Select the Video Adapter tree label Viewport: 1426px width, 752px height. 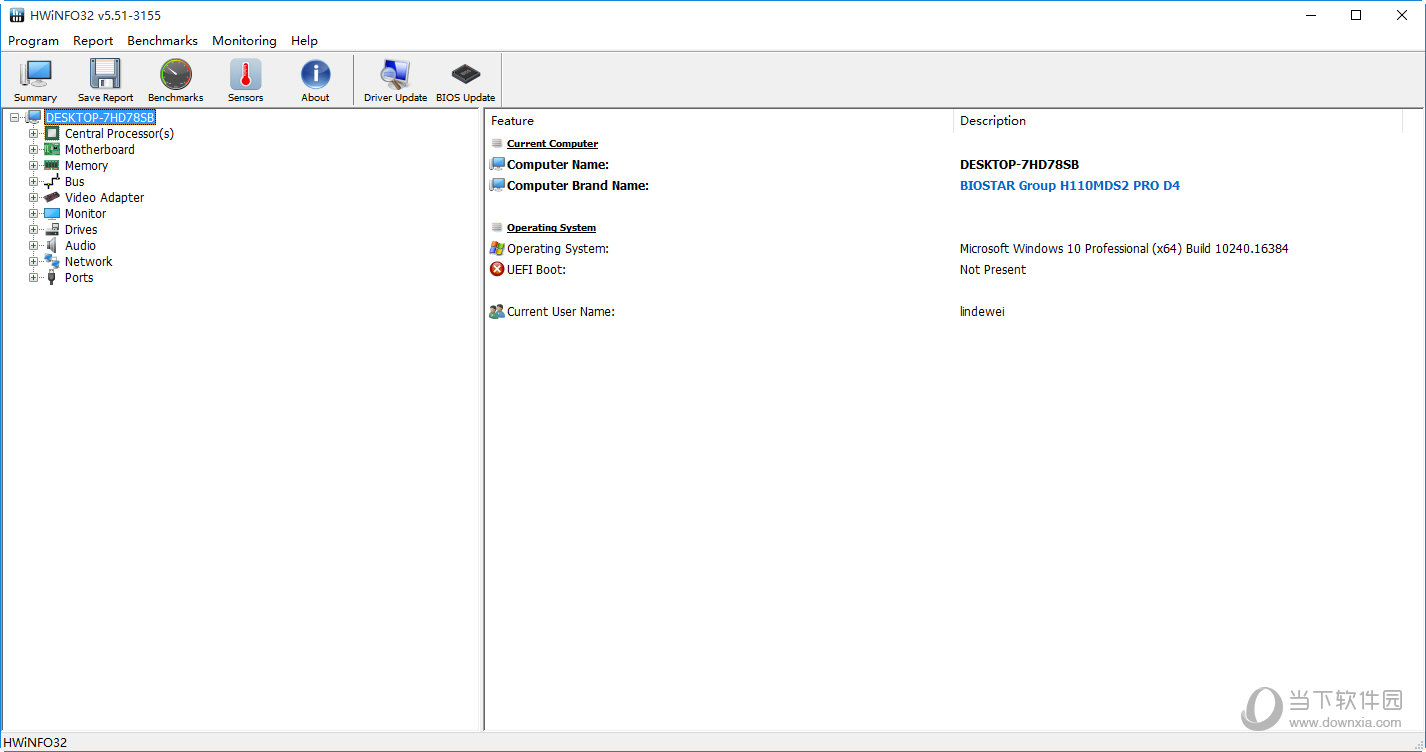tap(104, 197)
